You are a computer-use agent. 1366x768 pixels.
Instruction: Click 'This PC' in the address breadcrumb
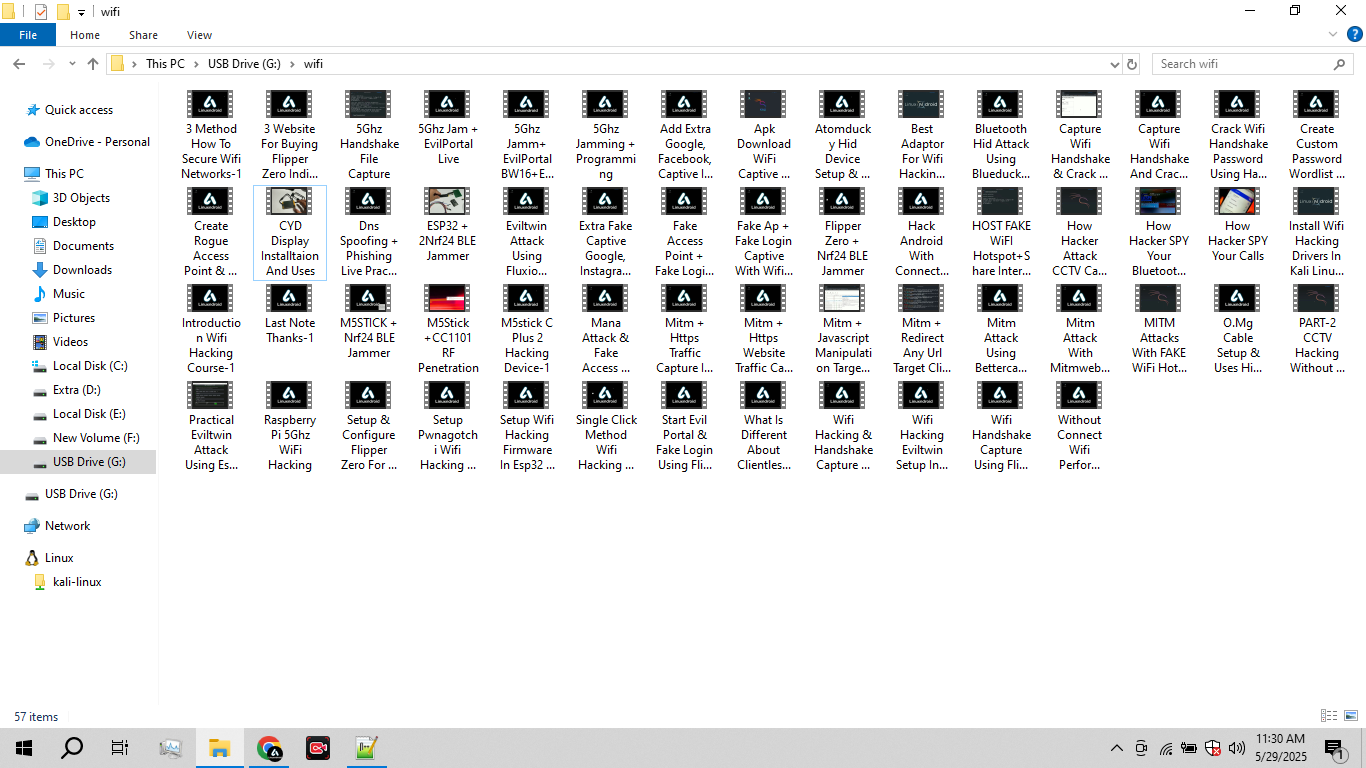pyautogui.click(x=165, y=64)
